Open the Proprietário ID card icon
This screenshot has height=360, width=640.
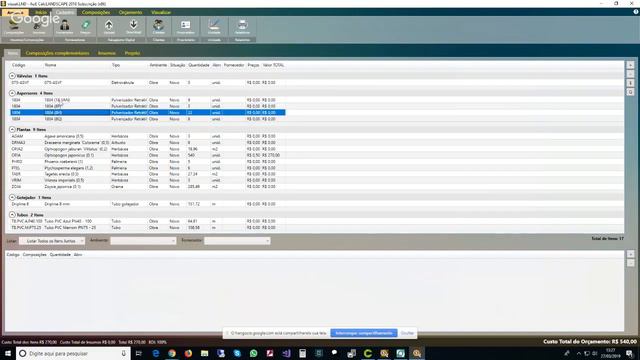click(x=186, y=27)
